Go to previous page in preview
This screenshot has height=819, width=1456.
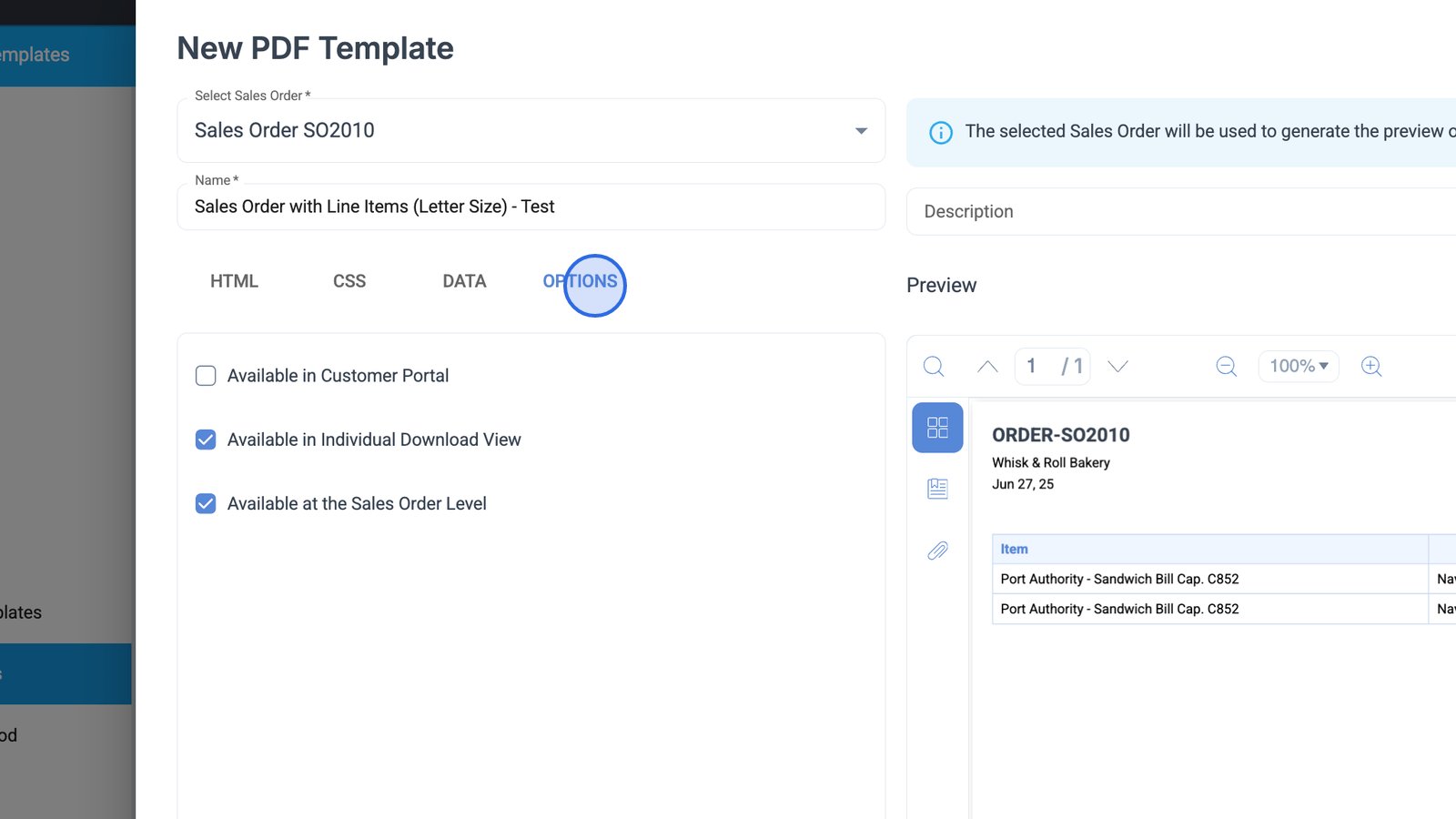pyautogui.click(x=987, y=366)
